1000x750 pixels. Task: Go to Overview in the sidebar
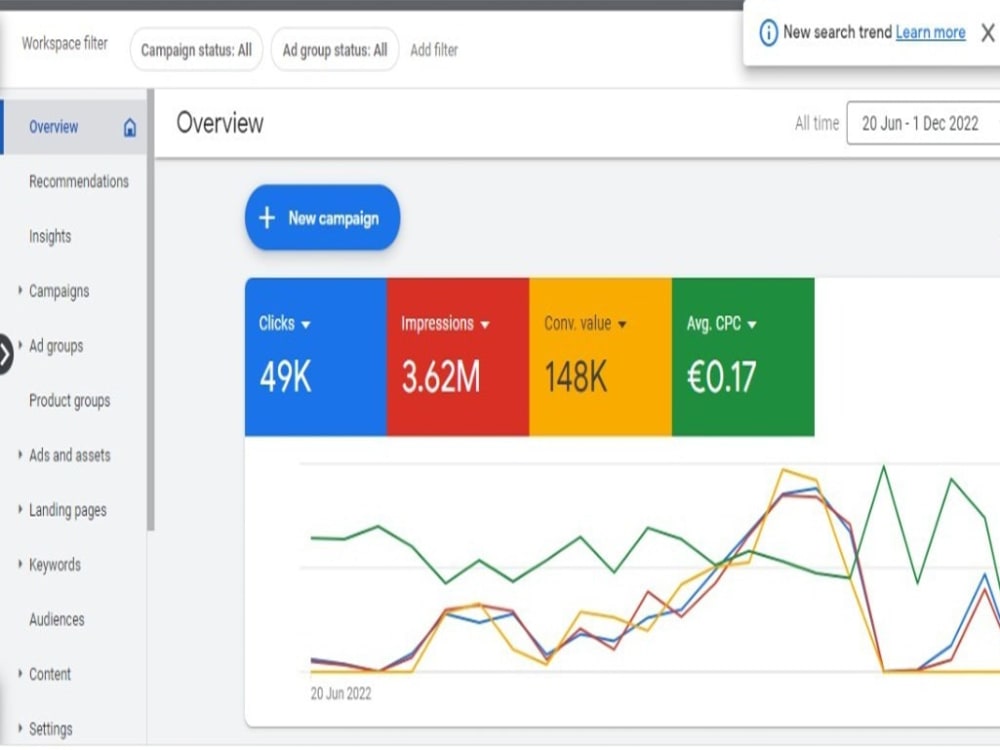(x=75, y=127)
